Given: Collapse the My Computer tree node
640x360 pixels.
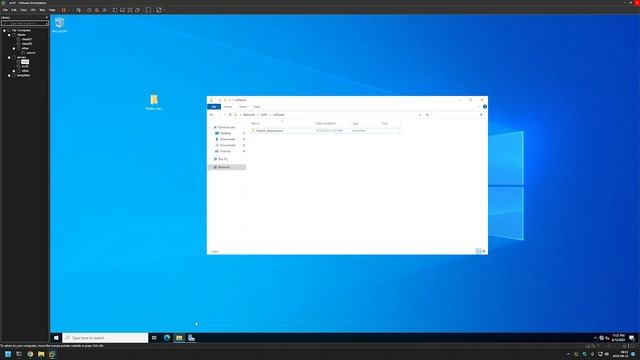Looking at the screenshot, I should pos(4,30).
